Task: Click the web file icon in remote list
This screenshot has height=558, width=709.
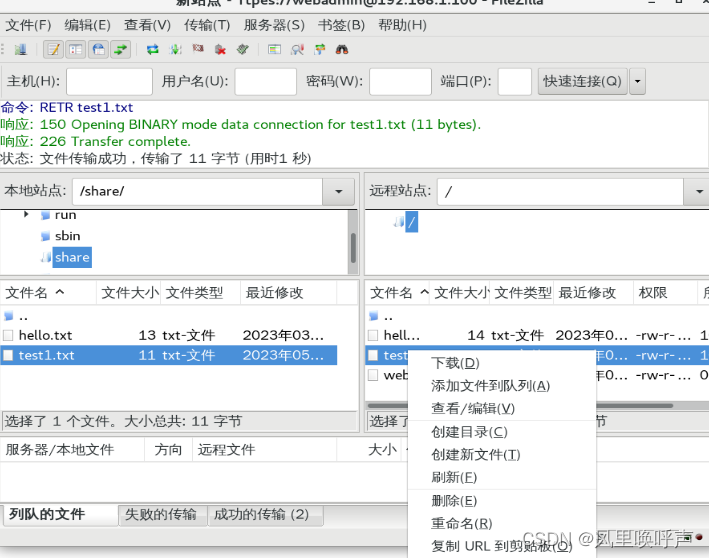Action: [373, 375]
